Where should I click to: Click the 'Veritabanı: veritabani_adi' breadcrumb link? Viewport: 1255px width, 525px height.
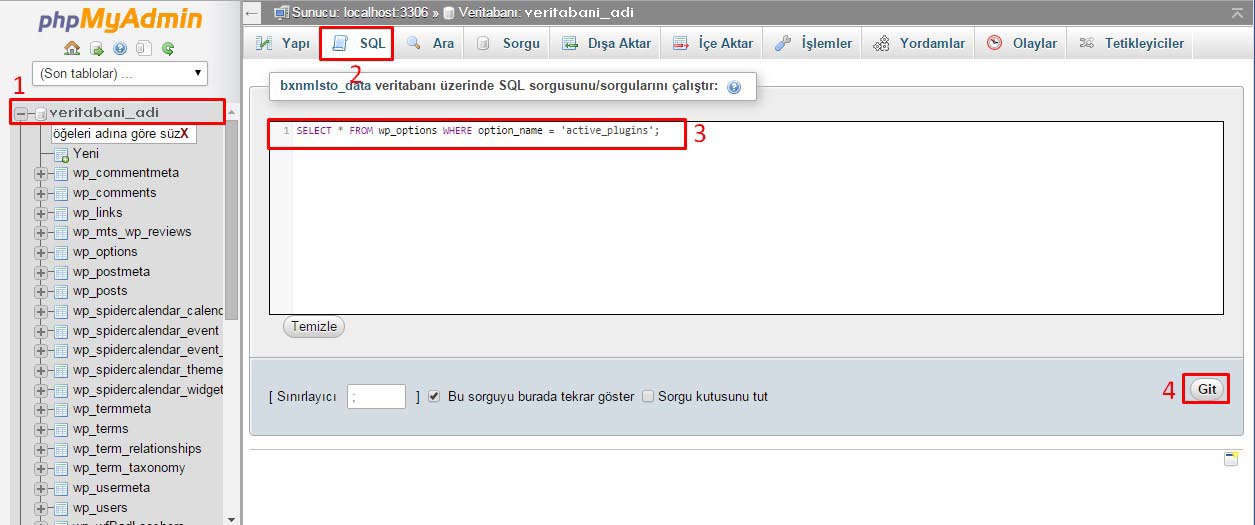(x=544, y=13)
